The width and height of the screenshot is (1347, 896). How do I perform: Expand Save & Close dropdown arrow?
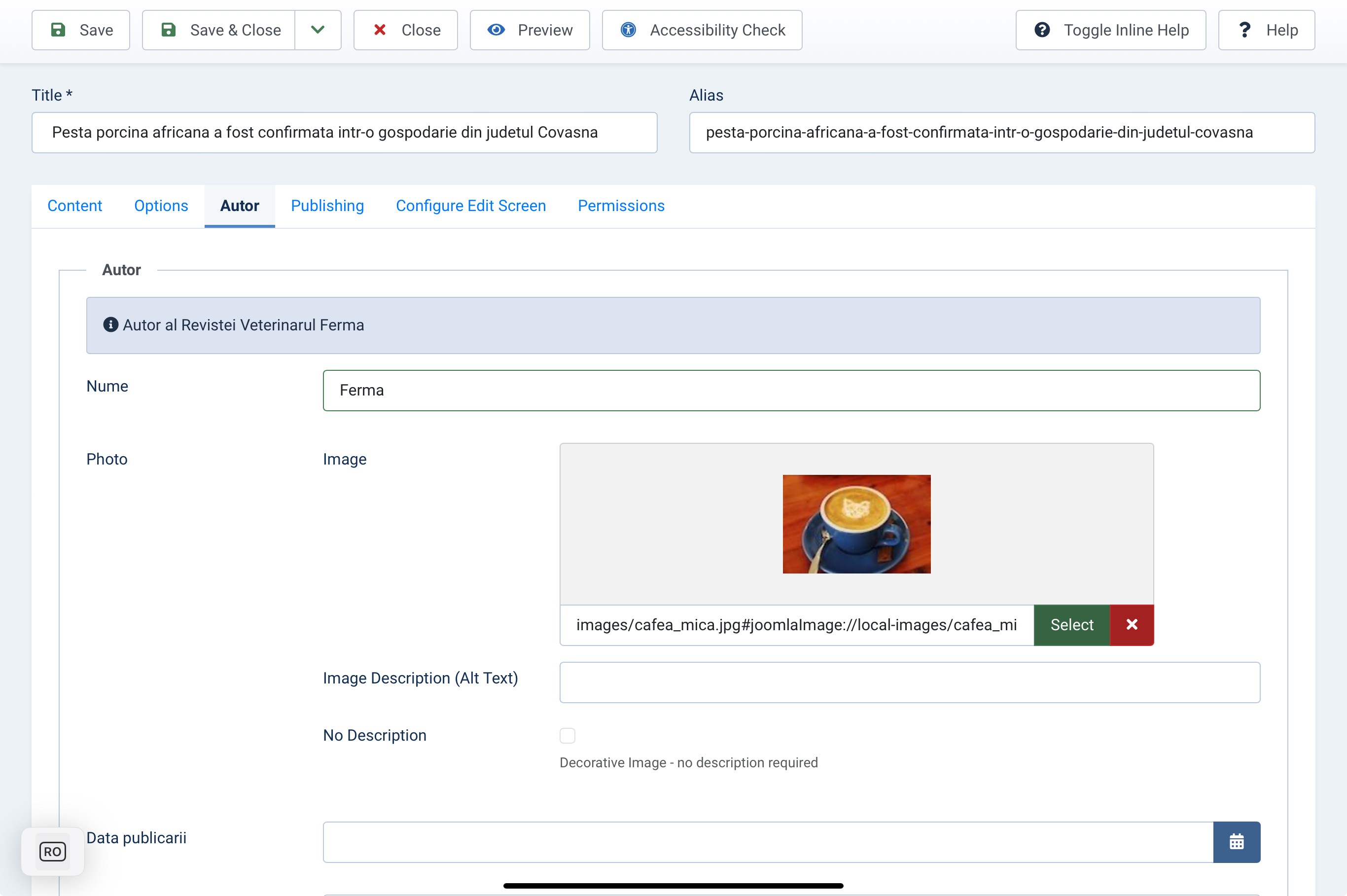[x=318, y=30]
